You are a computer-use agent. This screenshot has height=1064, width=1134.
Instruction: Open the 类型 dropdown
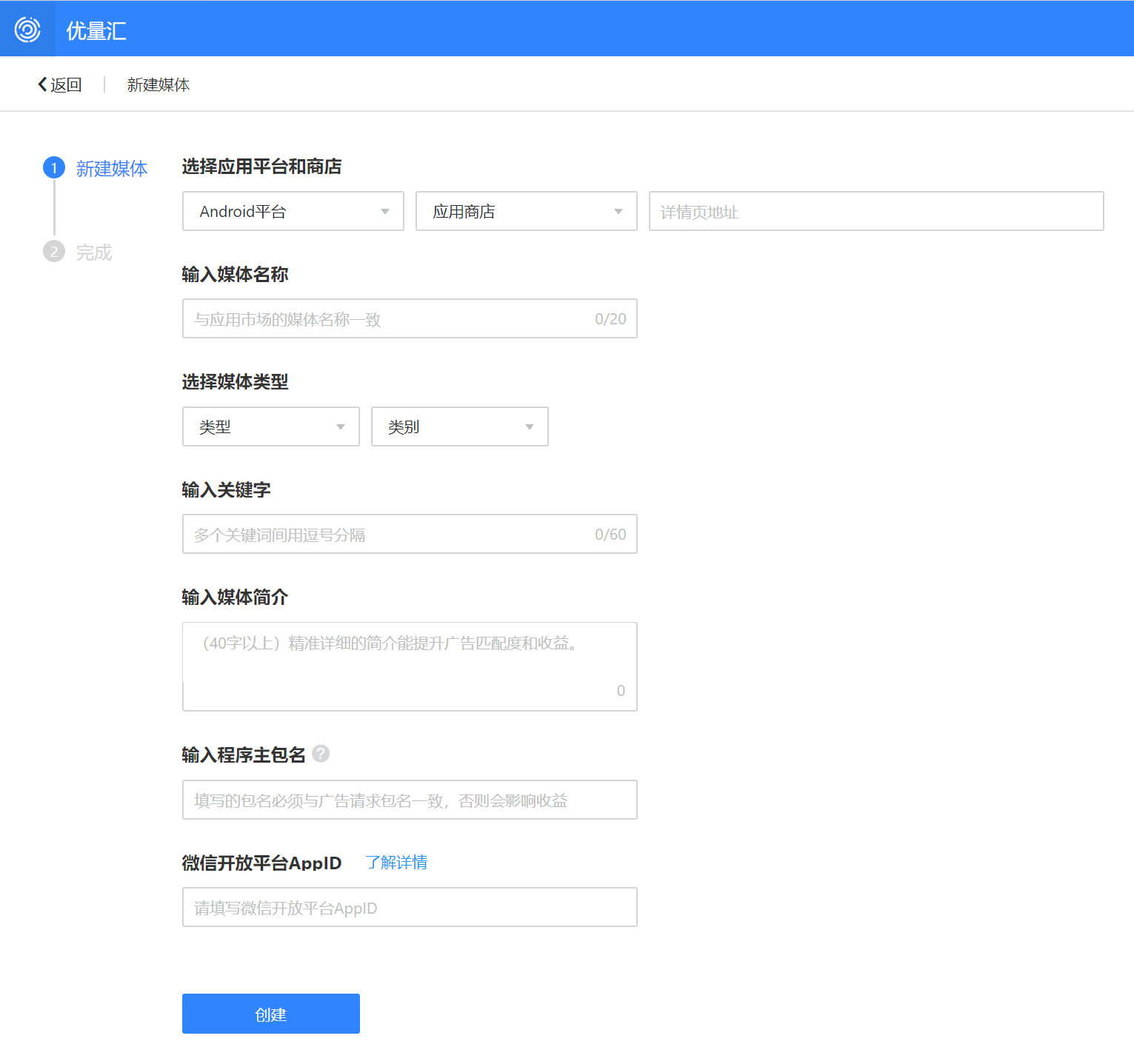pos(271,426)
